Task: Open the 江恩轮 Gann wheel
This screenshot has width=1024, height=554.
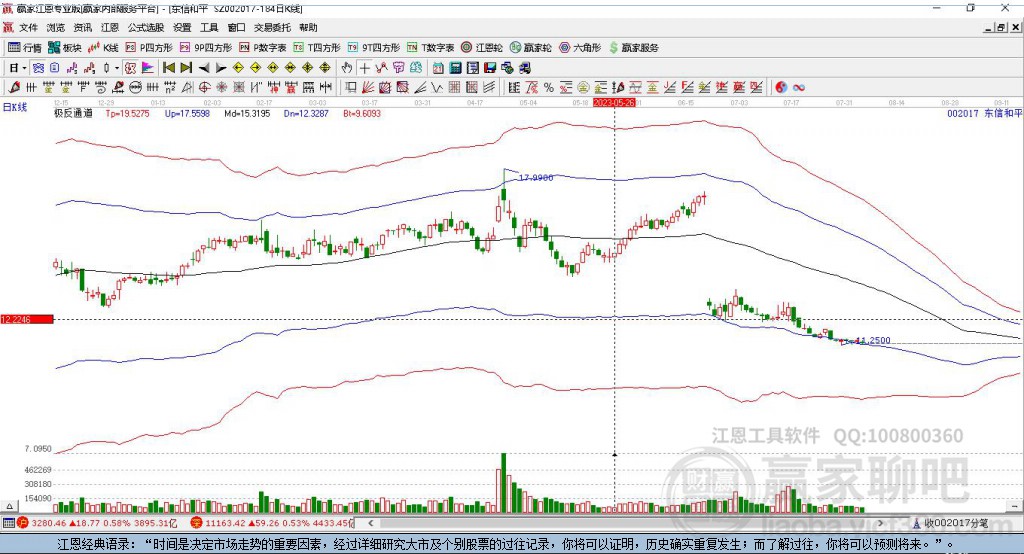Action: coord(482,48)
